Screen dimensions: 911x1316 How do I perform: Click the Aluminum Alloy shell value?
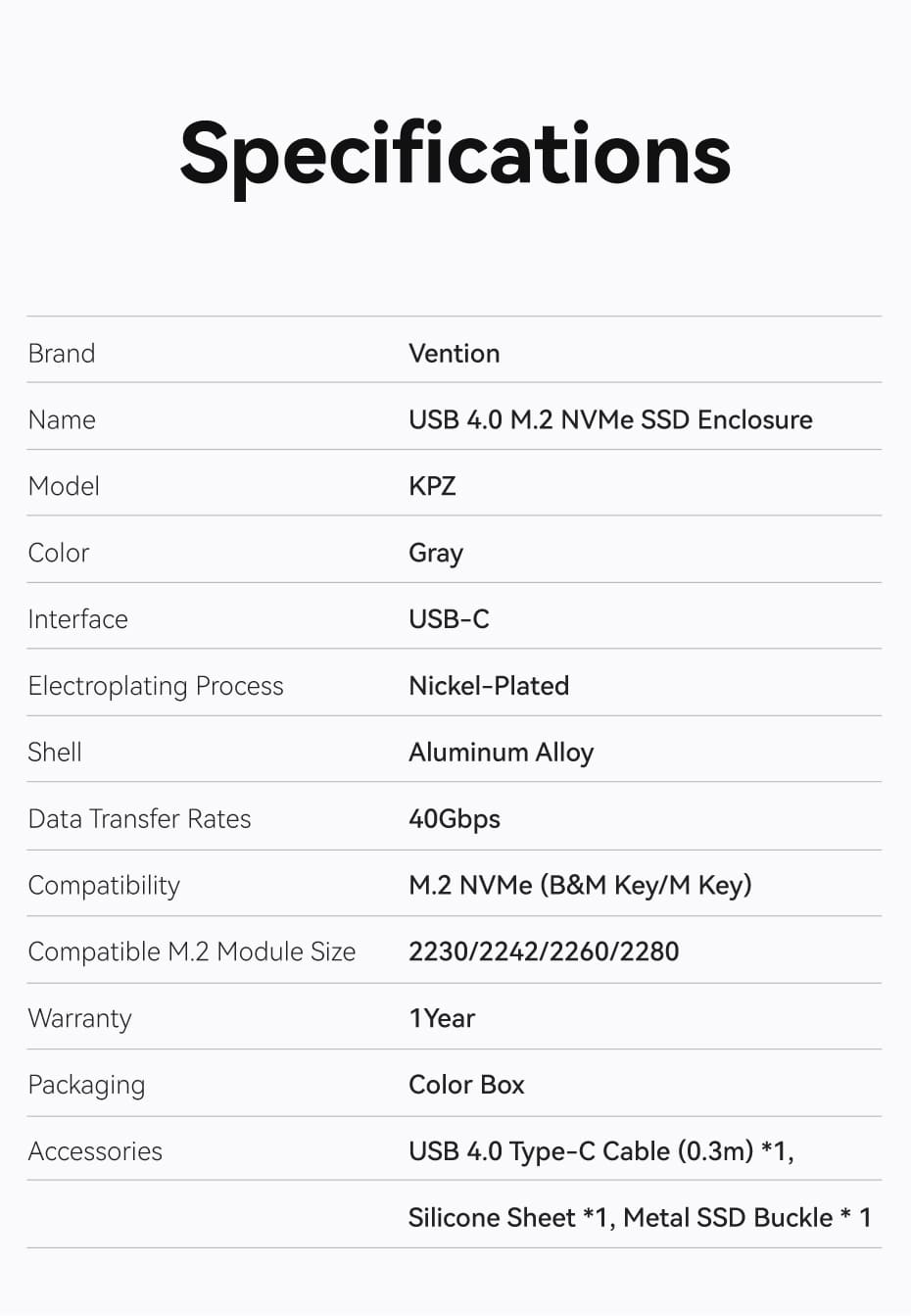[x=501, y=753]
